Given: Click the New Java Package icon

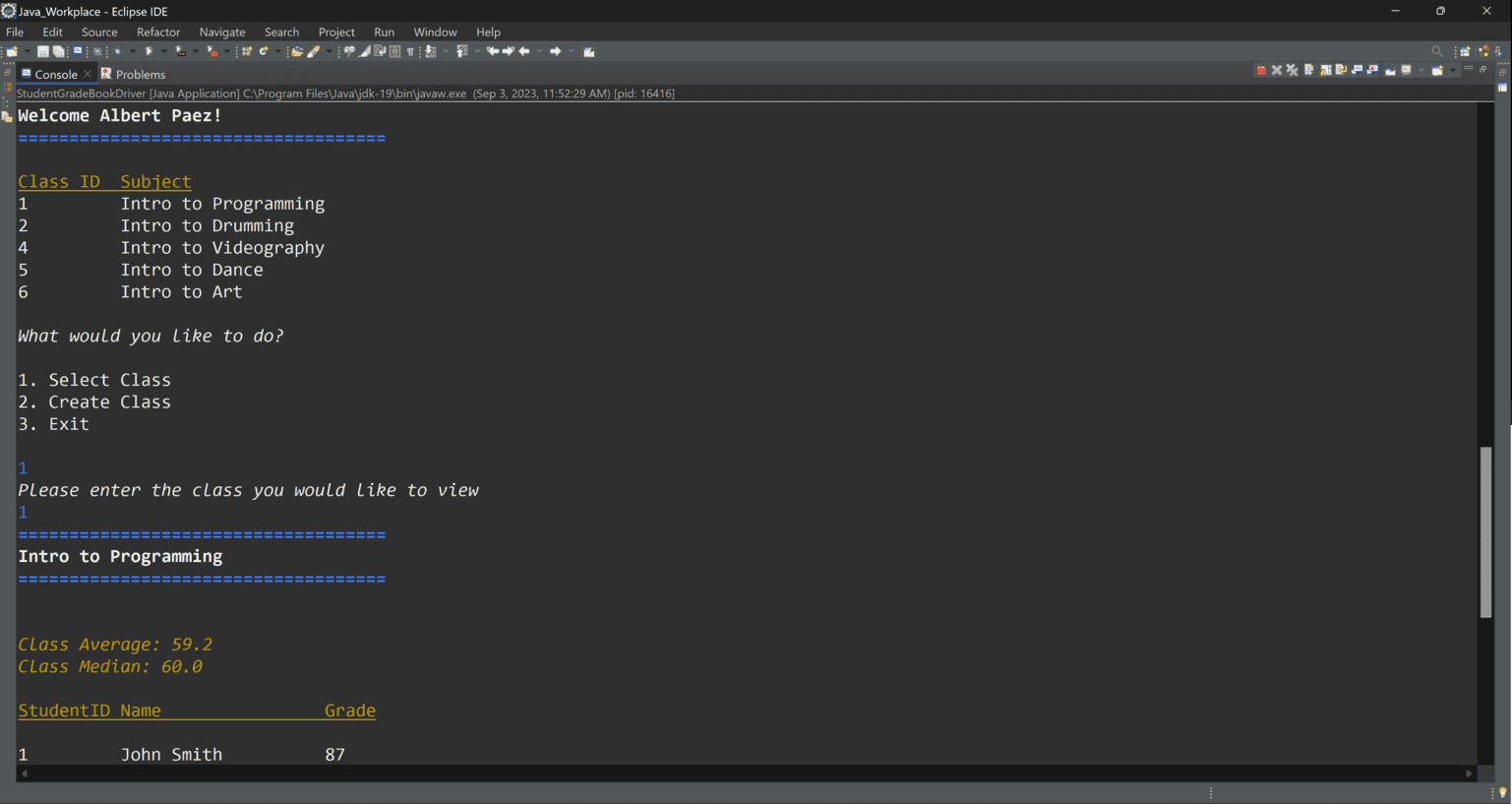Looking at the screenshot, I should 247,51.
